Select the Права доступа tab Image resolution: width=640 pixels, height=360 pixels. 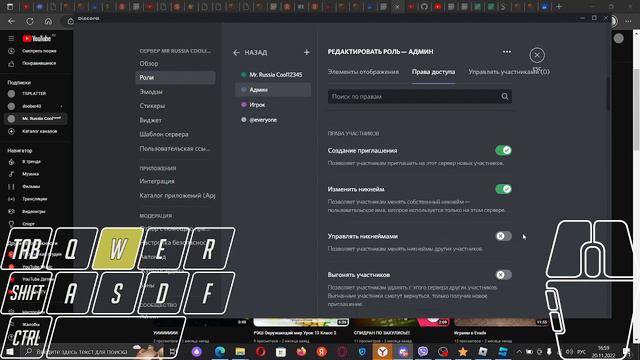433,72
